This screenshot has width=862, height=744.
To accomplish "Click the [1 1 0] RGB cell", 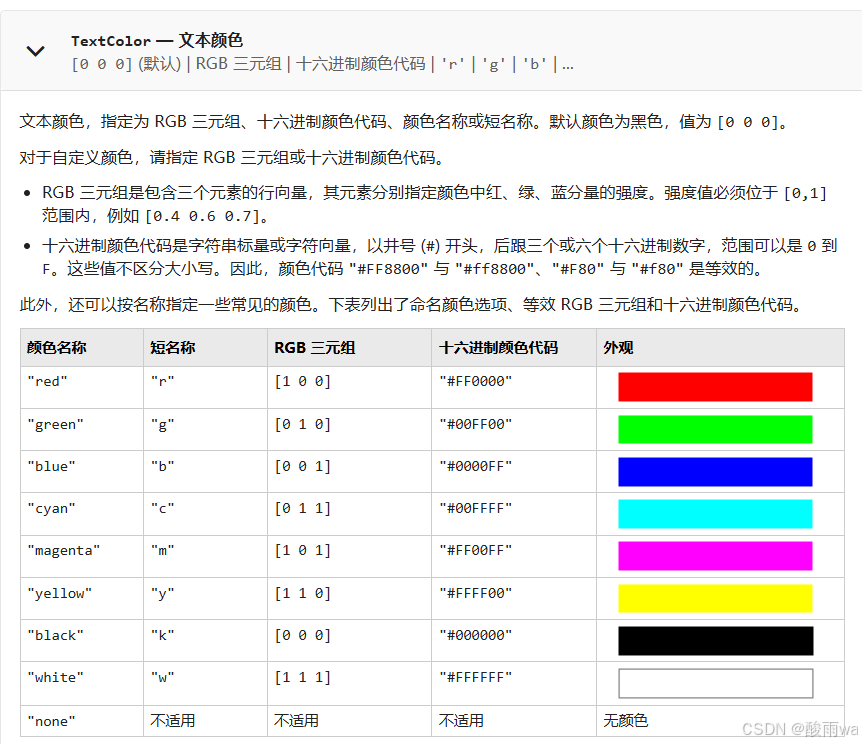I will [350, 599].
